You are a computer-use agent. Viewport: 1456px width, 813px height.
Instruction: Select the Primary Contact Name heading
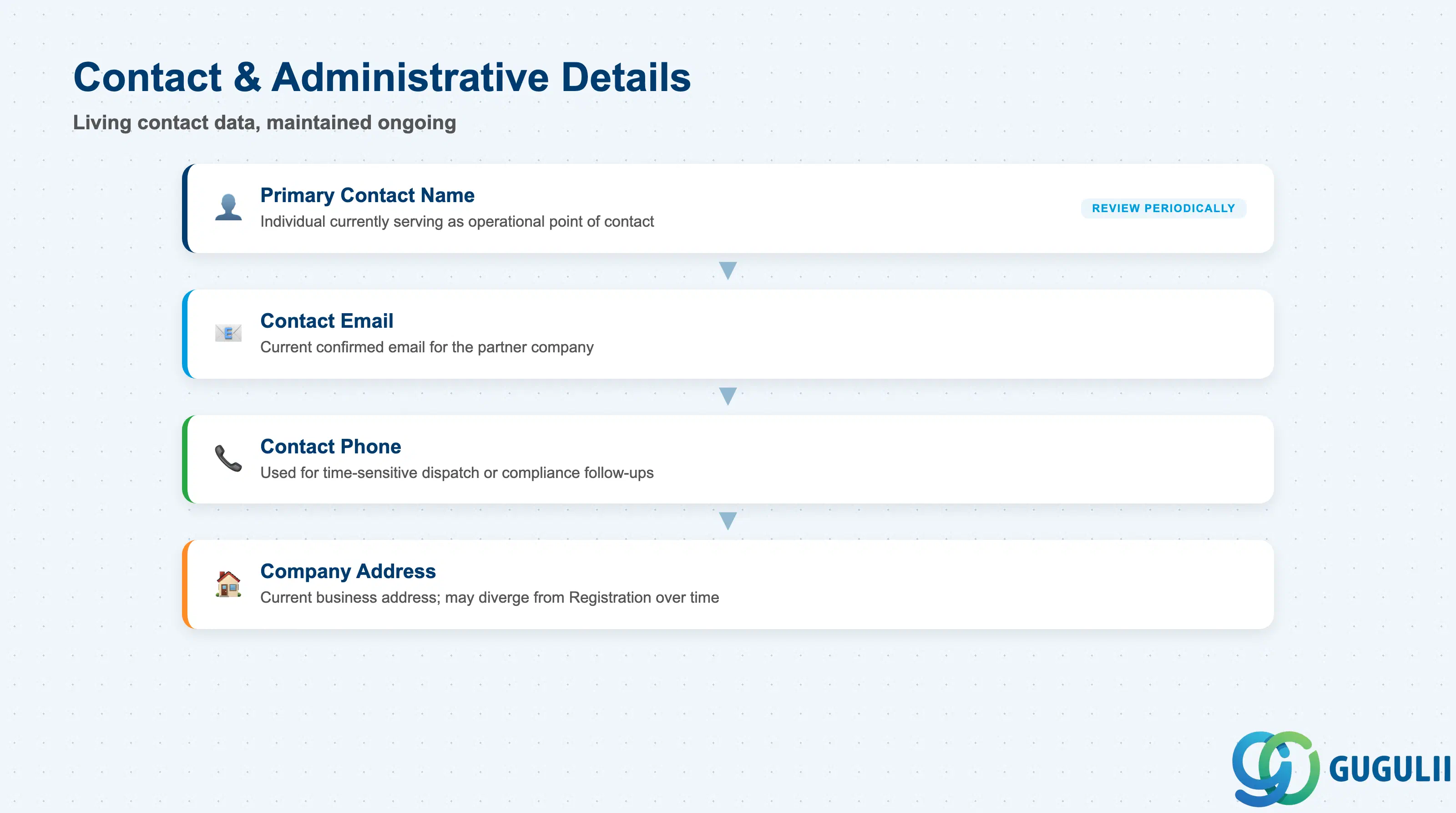pos(367,195)
